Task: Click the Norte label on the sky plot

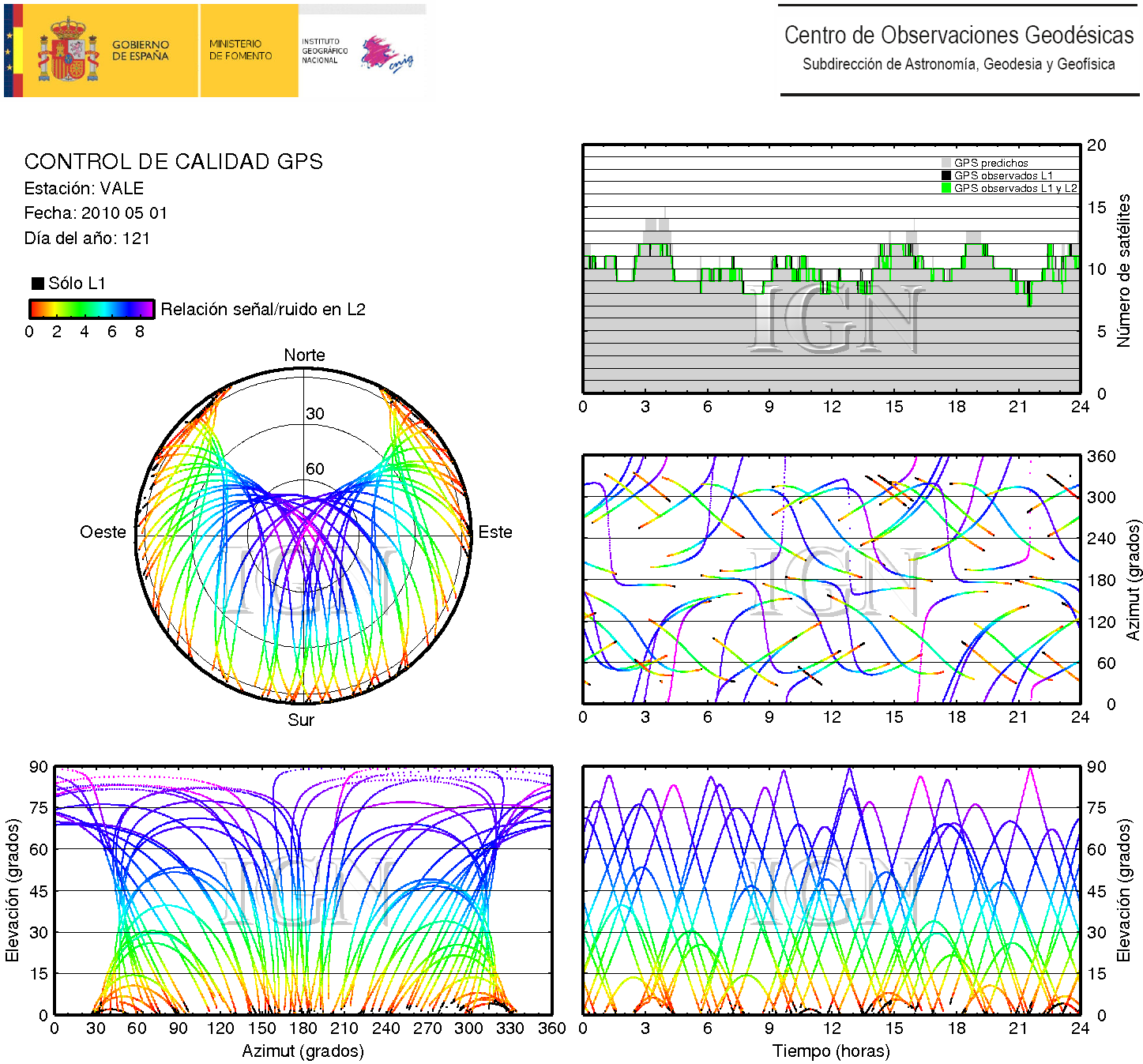Action: 304,355
